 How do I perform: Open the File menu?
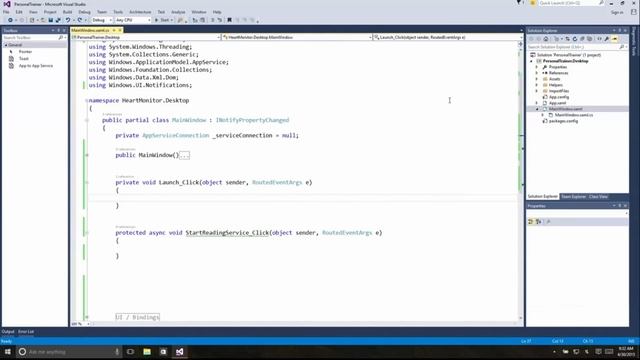click(x=6, y=12)
